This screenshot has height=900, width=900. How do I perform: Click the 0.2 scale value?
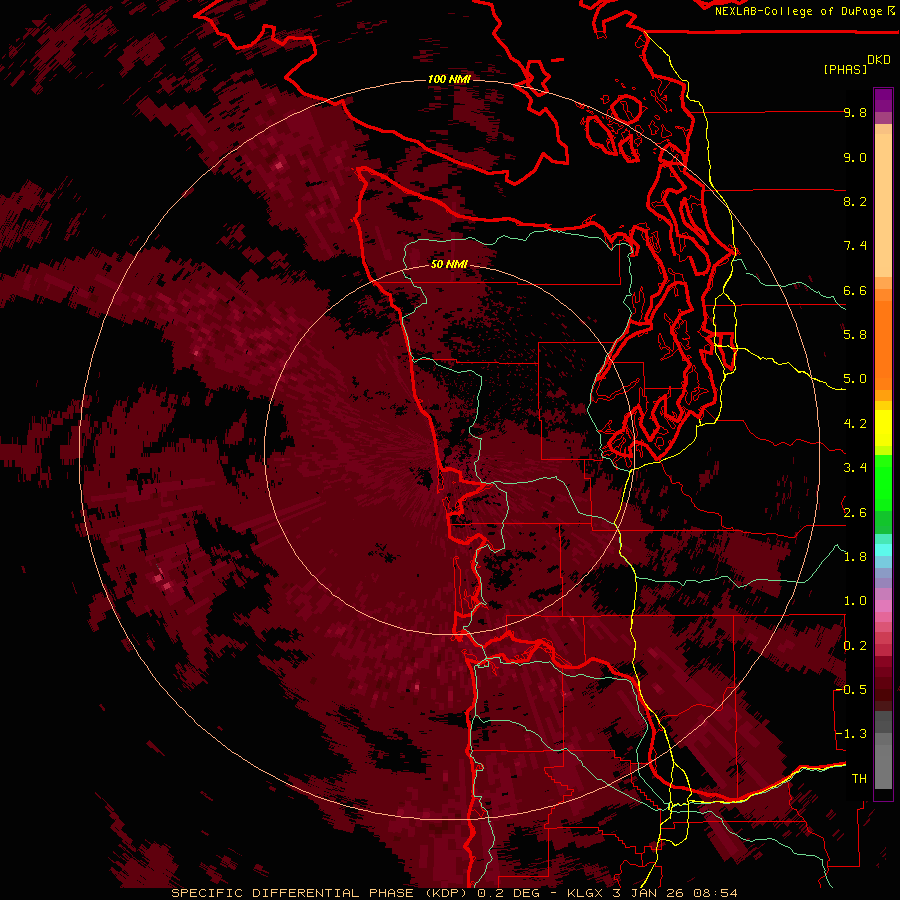pyautogui.click(x=855, y=646)
